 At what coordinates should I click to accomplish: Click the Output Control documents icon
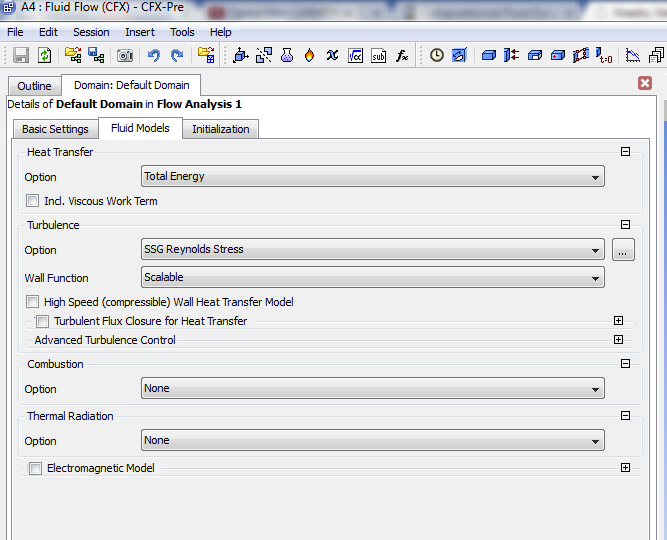tap(656, 55)
